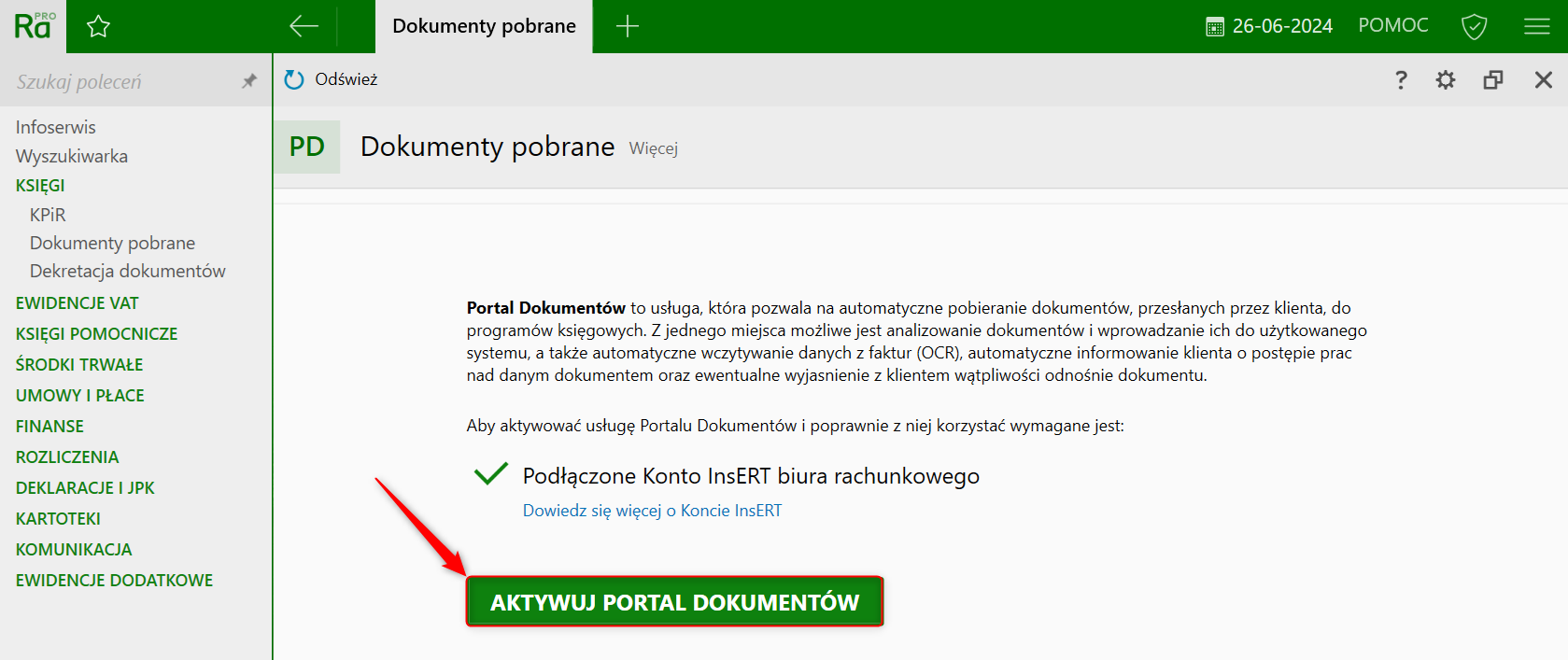
Task: Click the Szukaj poleceń search field
Action: point(121,81)
